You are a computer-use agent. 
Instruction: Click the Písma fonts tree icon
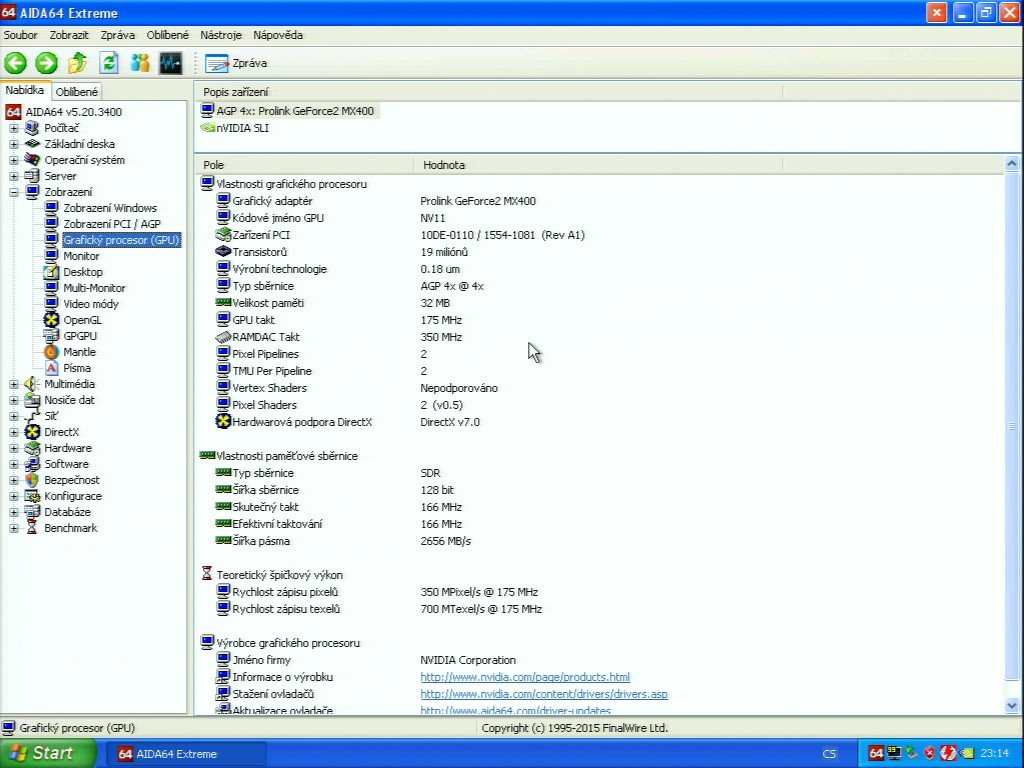(x=51, y=368)
